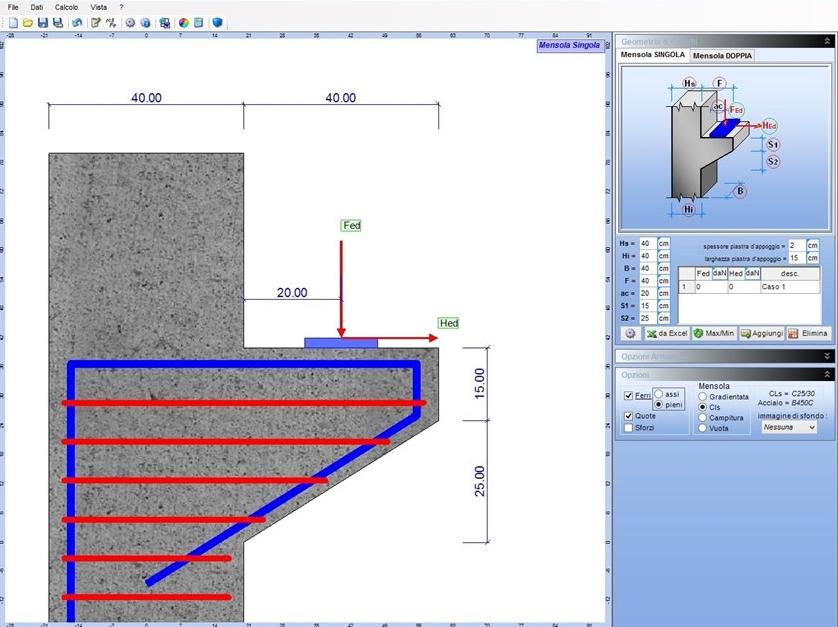Viewport: 838px width, 627px height.
Task: Click the Save floppy disk icon
Action: (x=43, y=22)
